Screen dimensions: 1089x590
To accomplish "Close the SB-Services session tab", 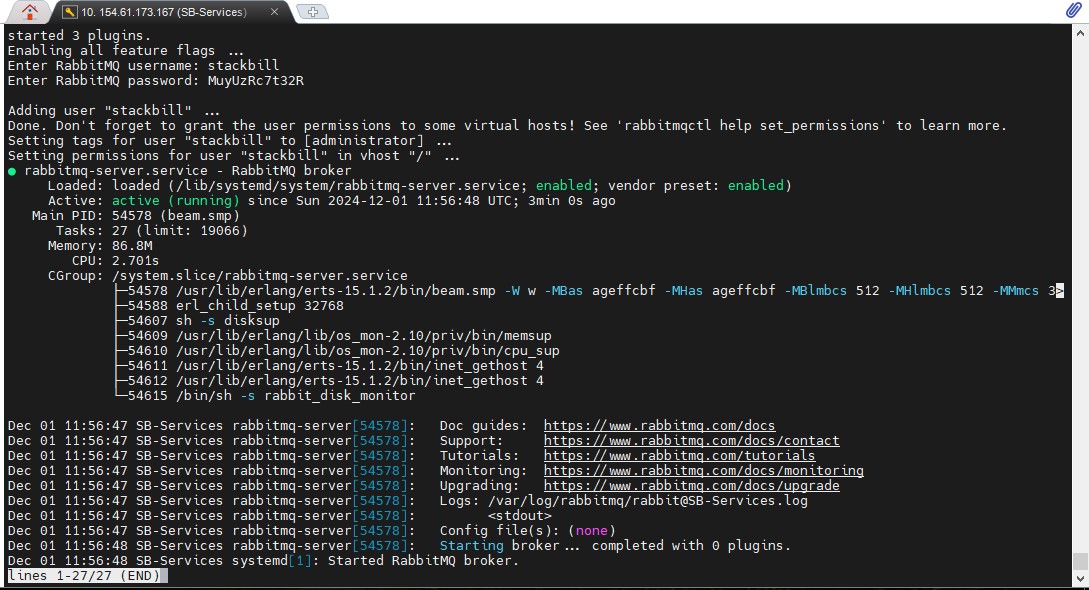I will point(274,12).
